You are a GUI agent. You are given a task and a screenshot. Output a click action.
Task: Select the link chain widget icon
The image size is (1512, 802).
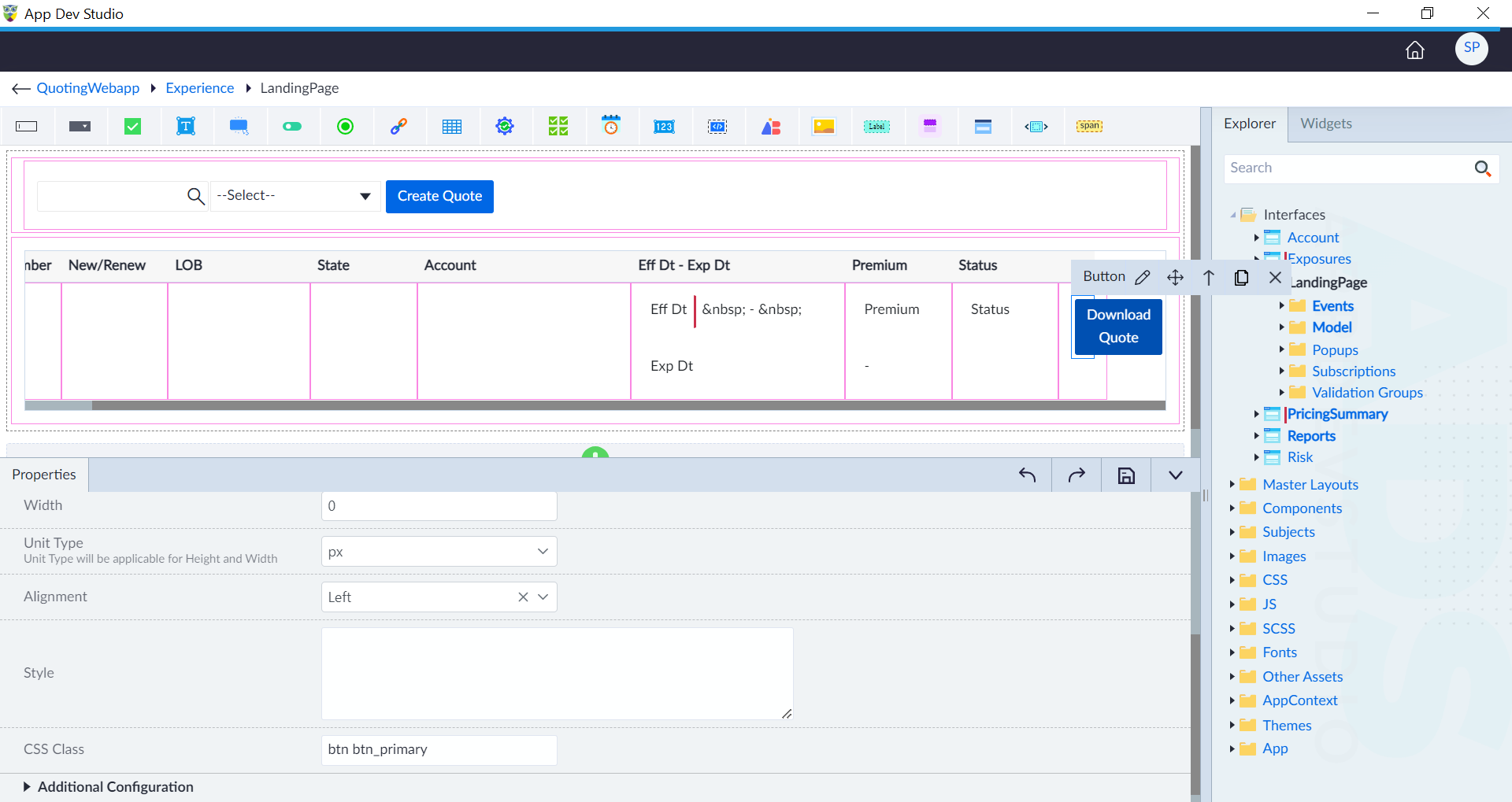click(398, 126)
